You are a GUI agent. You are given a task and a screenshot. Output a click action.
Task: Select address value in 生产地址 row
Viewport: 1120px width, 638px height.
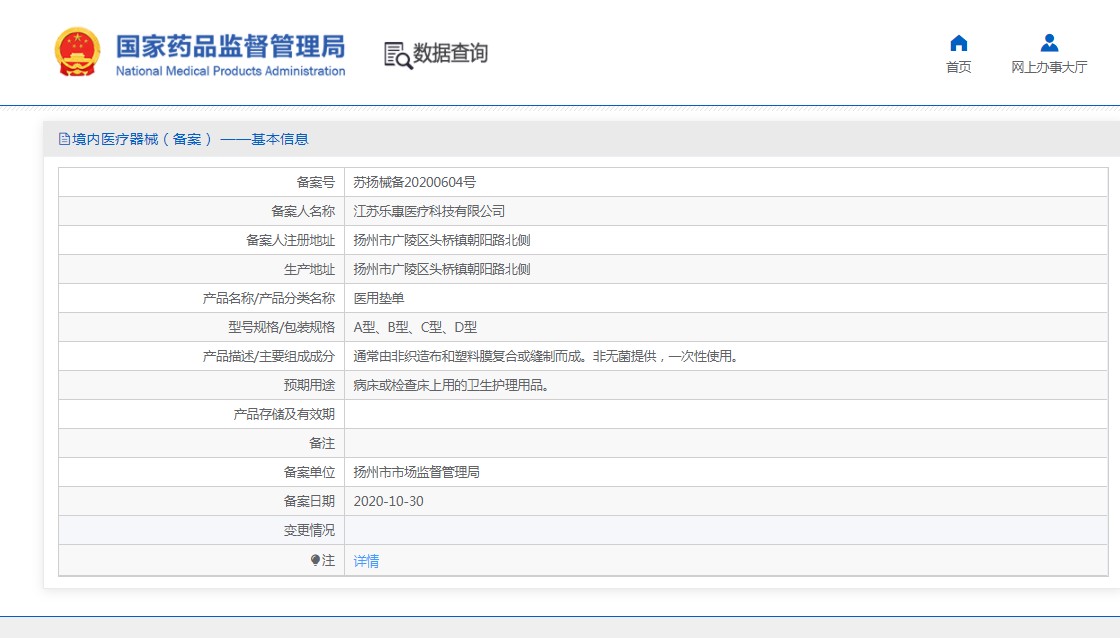(x=442, y=269)
